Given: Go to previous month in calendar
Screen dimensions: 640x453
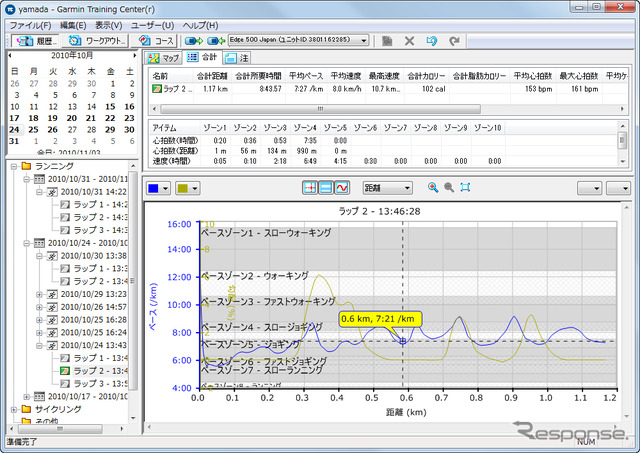Looking at the screenshot, I should tap(10, 56).
